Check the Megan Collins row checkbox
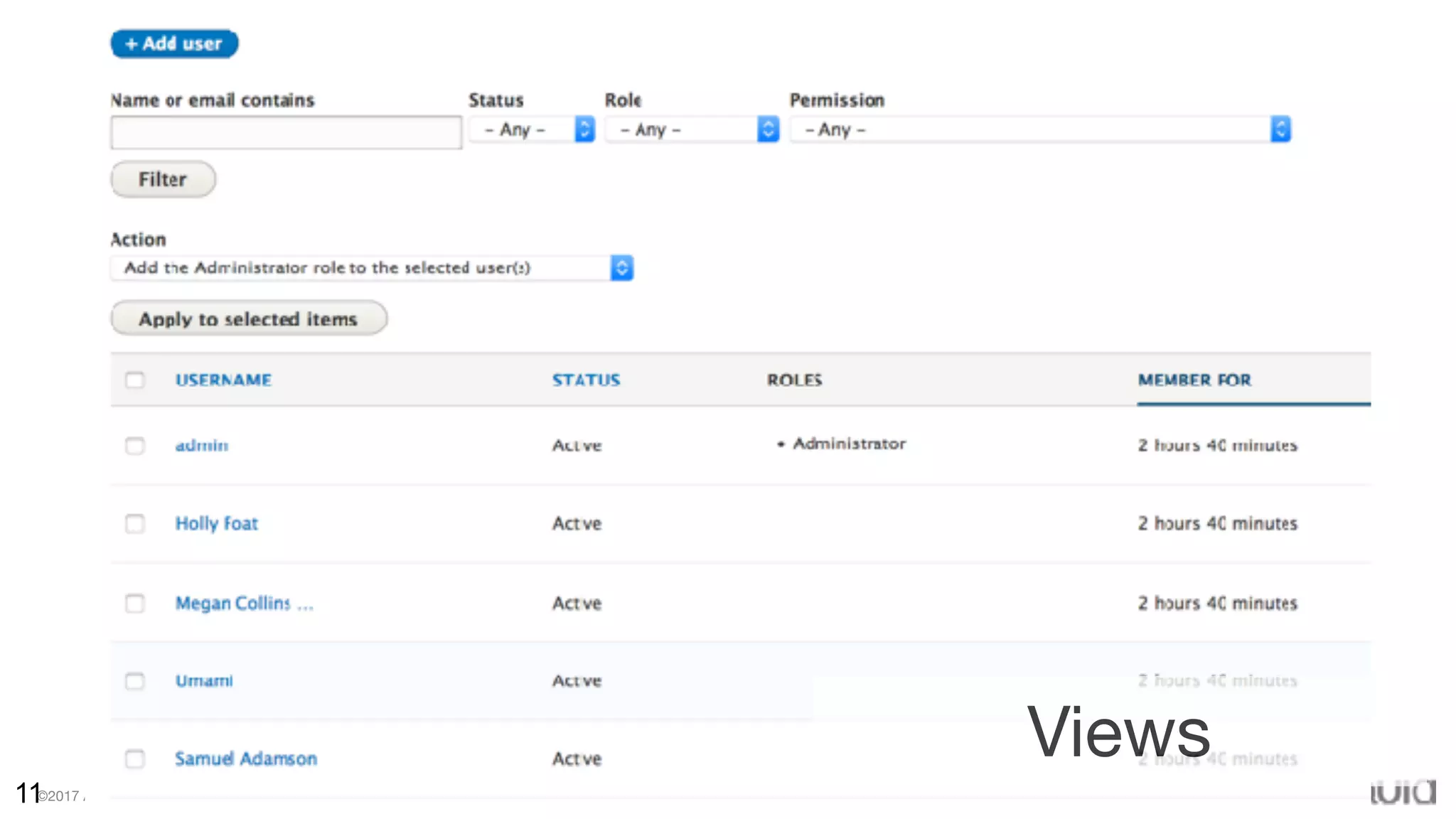The image size is (1456, 819). point(135,604)
